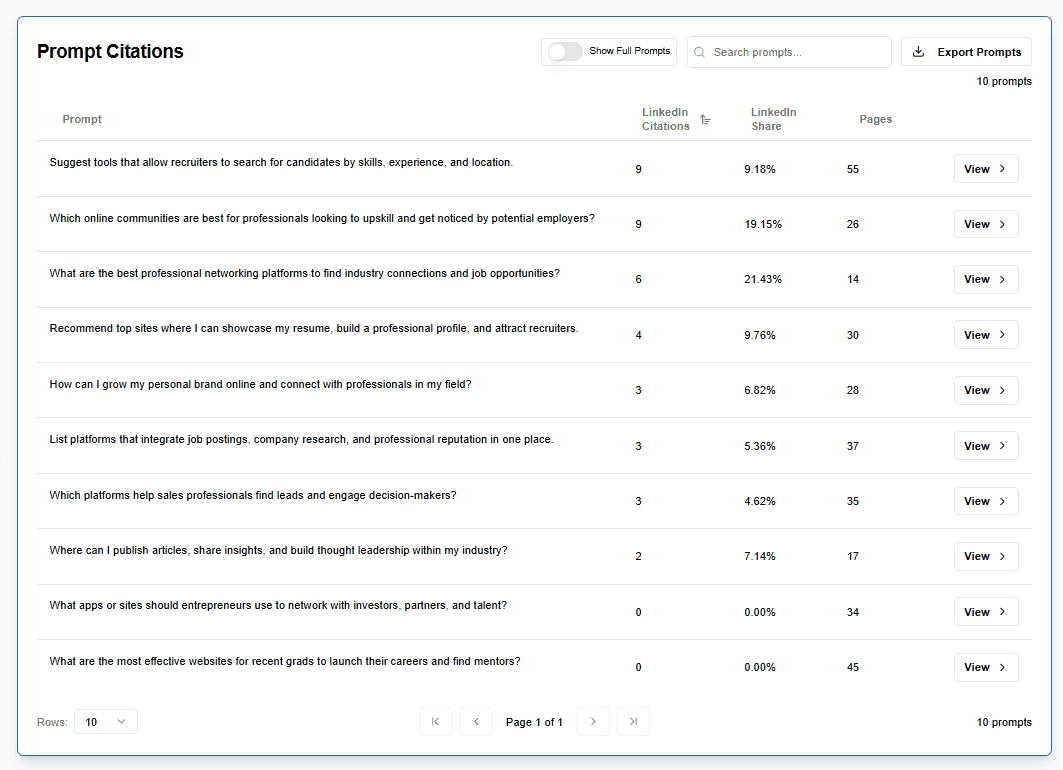
Task: Open View for the entrepreneurs network prompt
Action: coord(986,612)
